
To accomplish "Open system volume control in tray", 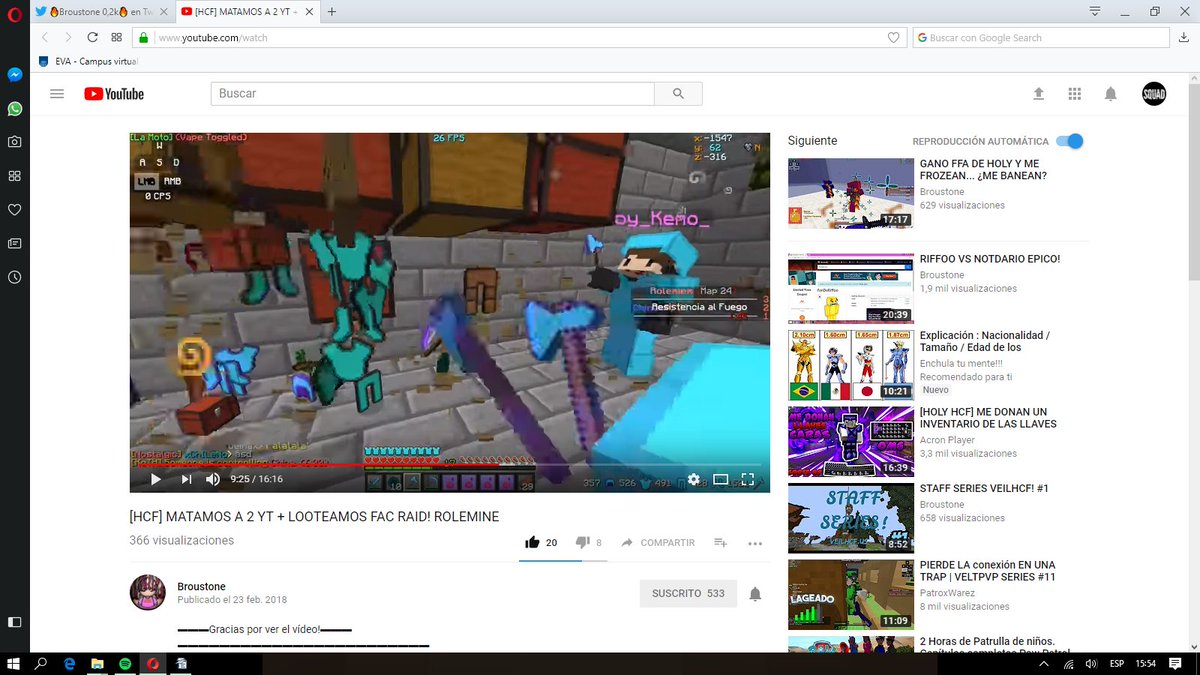I will point(1089,663).
